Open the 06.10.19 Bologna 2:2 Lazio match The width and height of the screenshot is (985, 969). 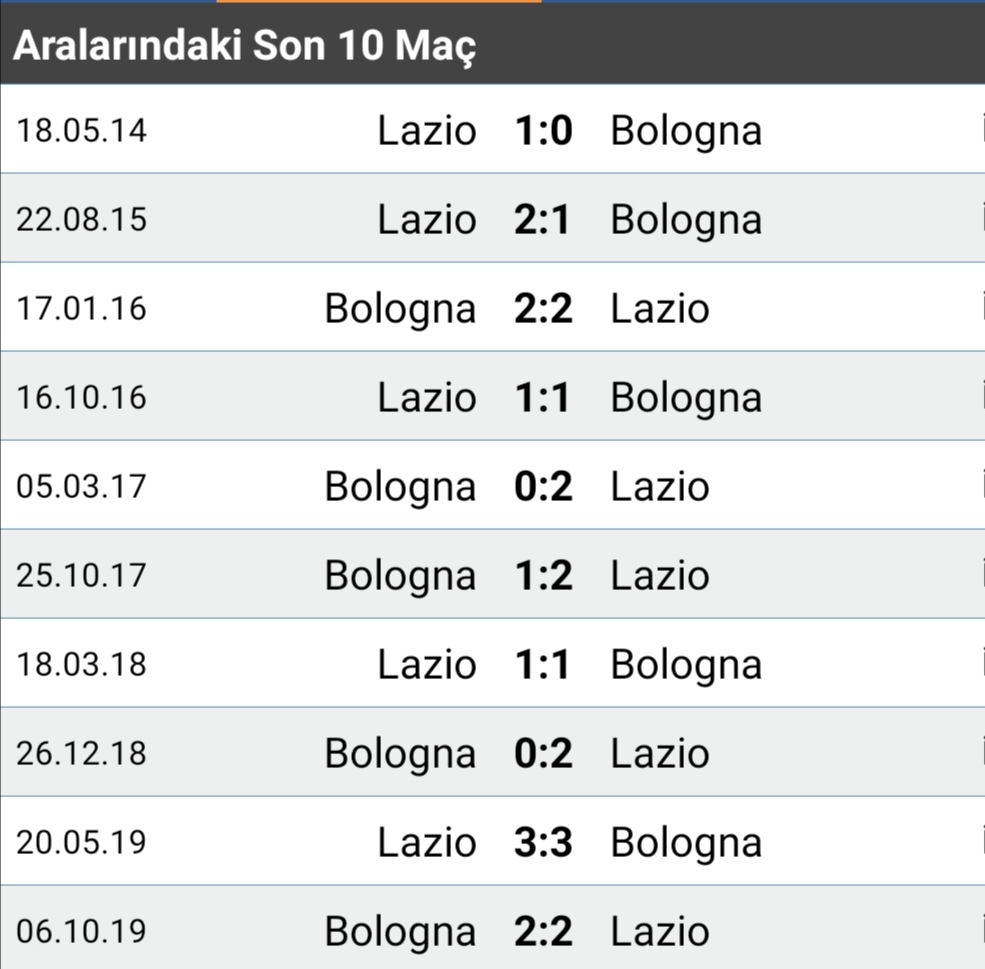coord(492,928)
